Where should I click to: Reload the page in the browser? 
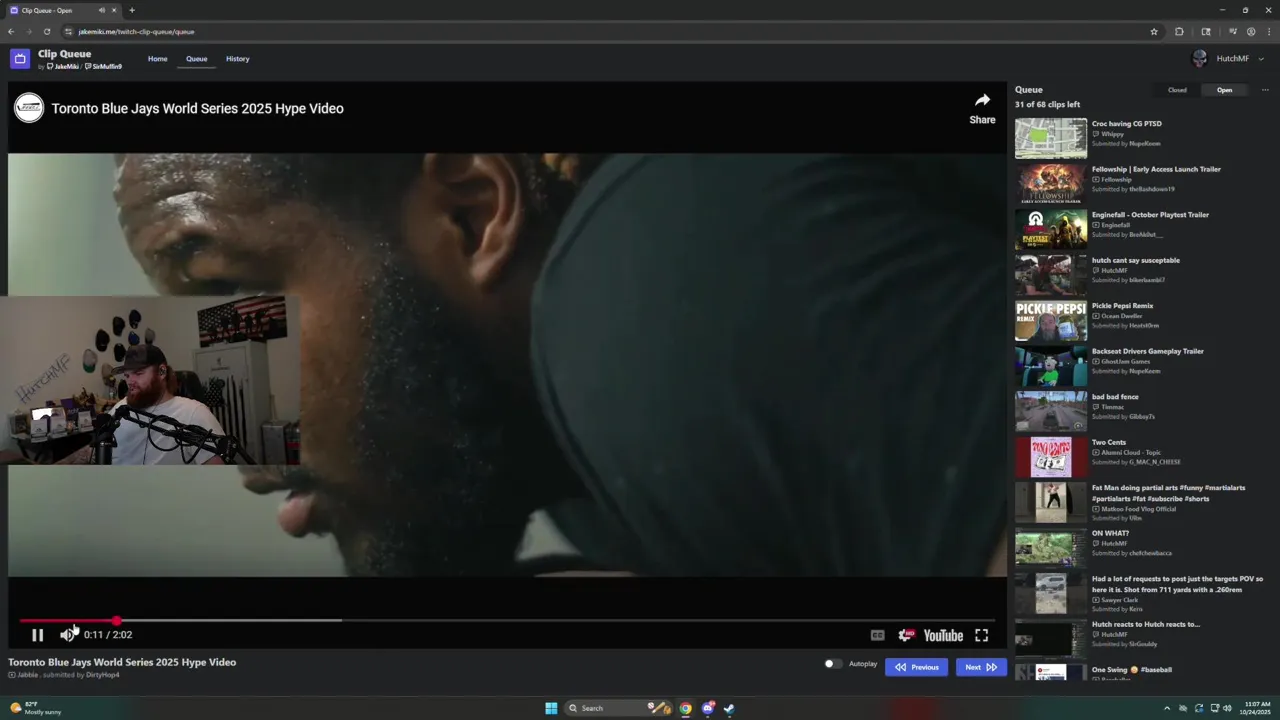click(x=46, y=31)
